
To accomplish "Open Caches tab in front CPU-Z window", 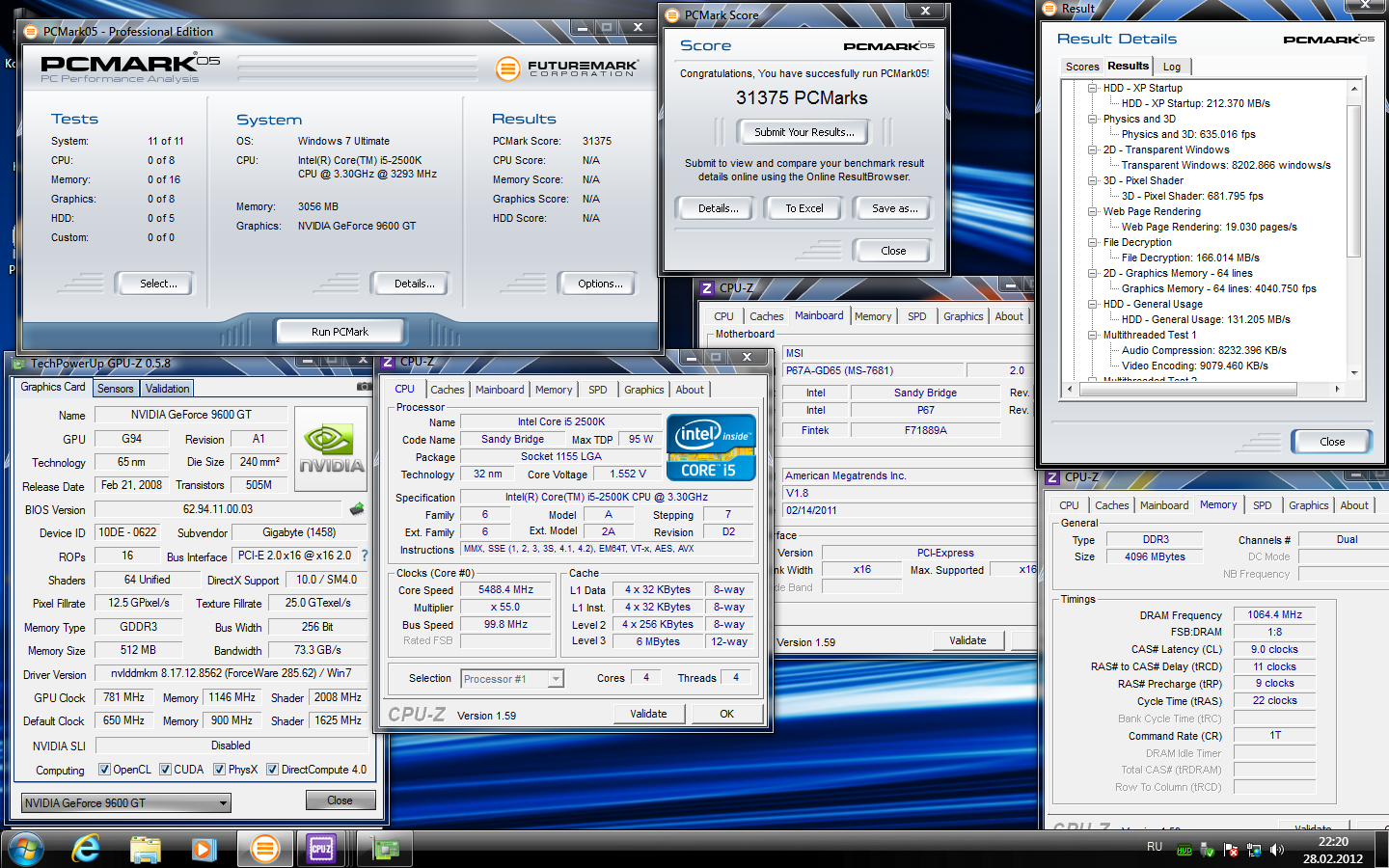I will (448, 390).
